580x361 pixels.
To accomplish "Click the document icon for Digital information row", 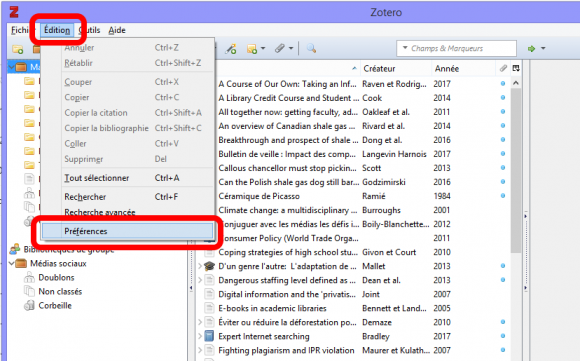I will coord(209,294).
